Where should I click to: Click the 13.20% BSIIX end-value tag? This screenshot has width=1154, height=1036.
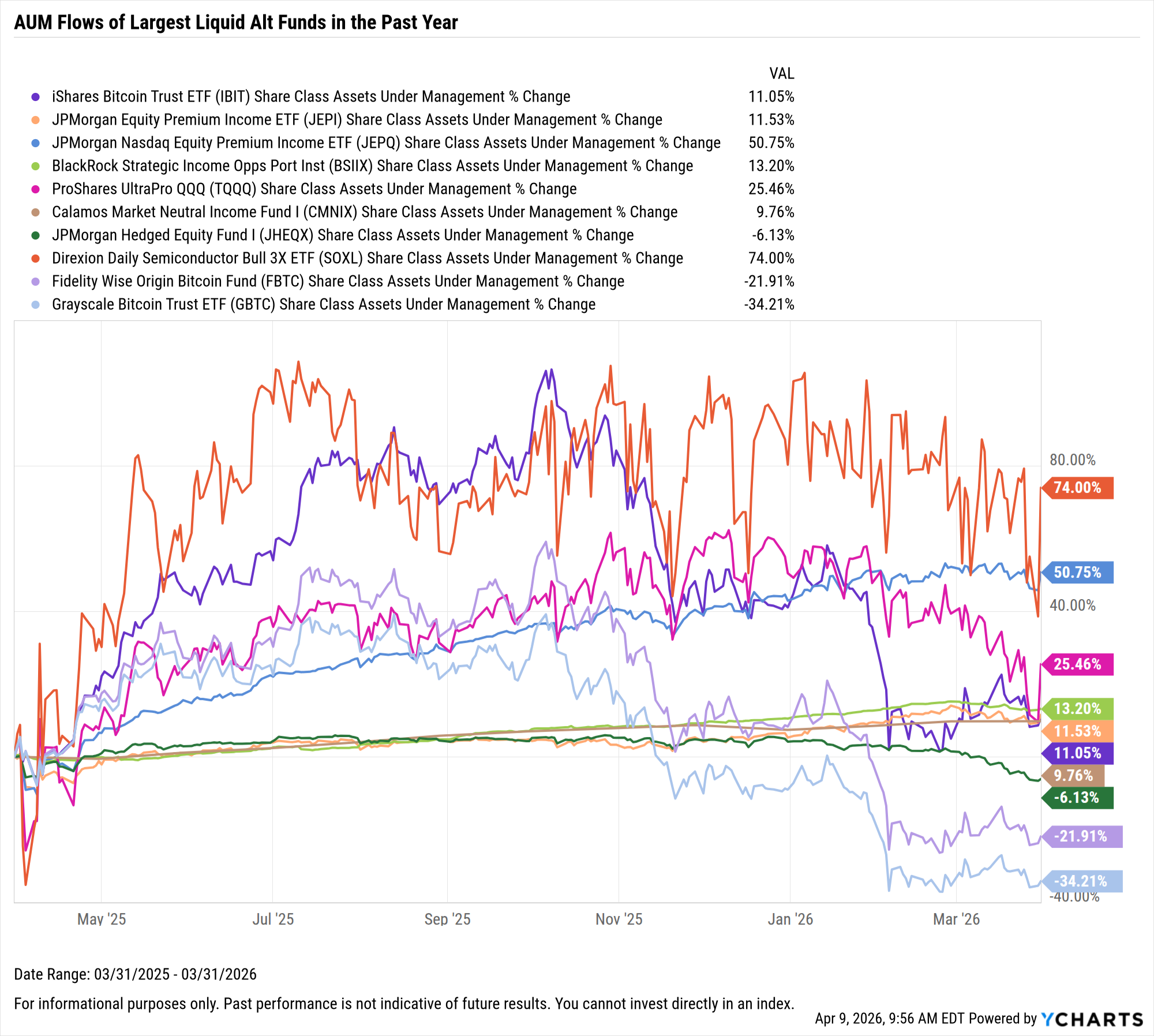[x=1077, y=709]
